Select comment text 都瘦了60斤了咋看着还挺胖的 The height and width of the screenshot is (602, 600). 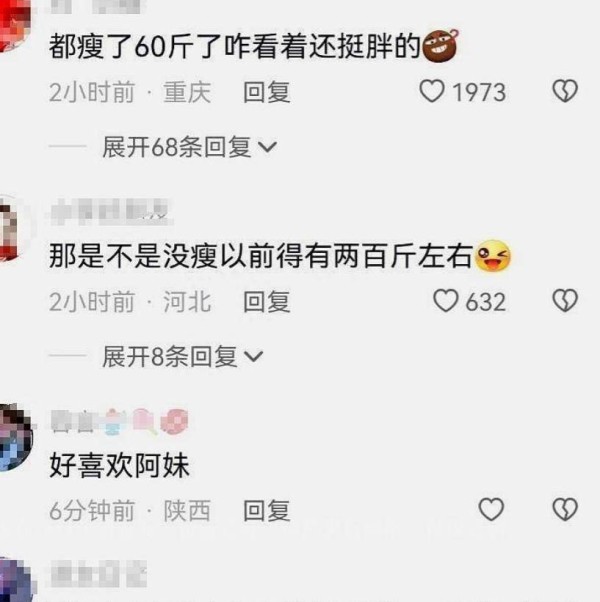pos(235,48)
